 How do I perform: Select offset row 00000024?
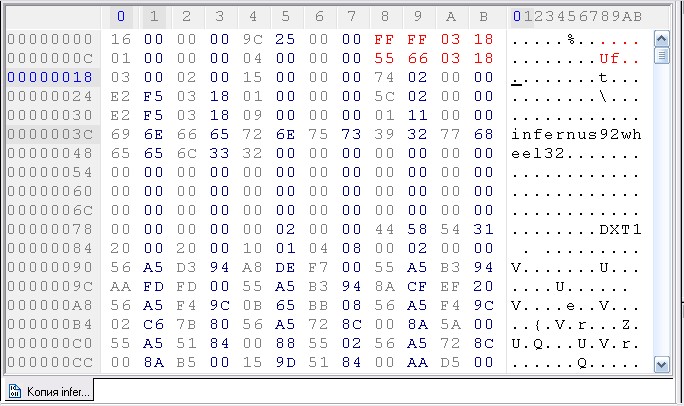click(x=50, y=96)
